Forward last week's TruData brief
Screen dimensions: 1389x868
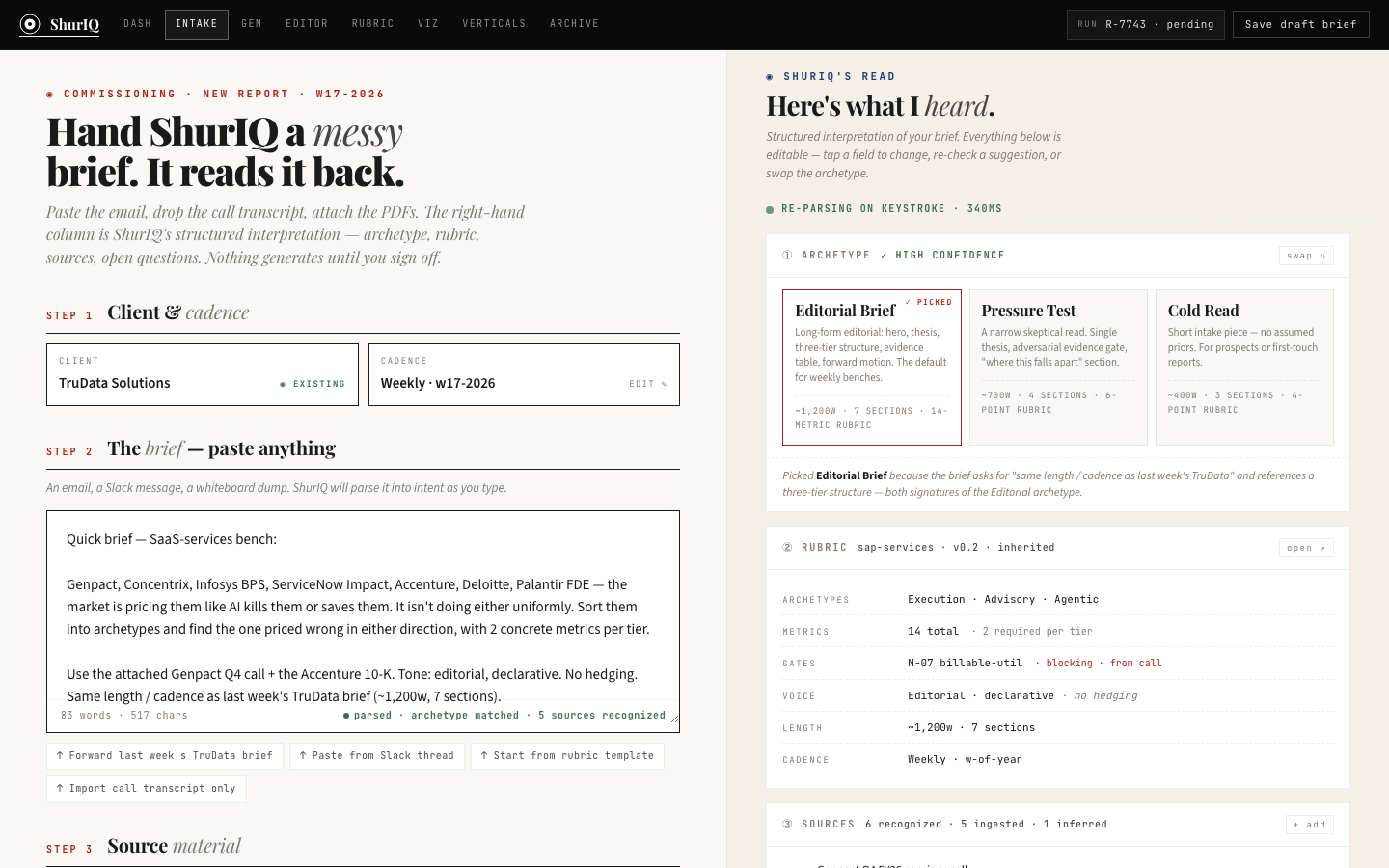165,756
